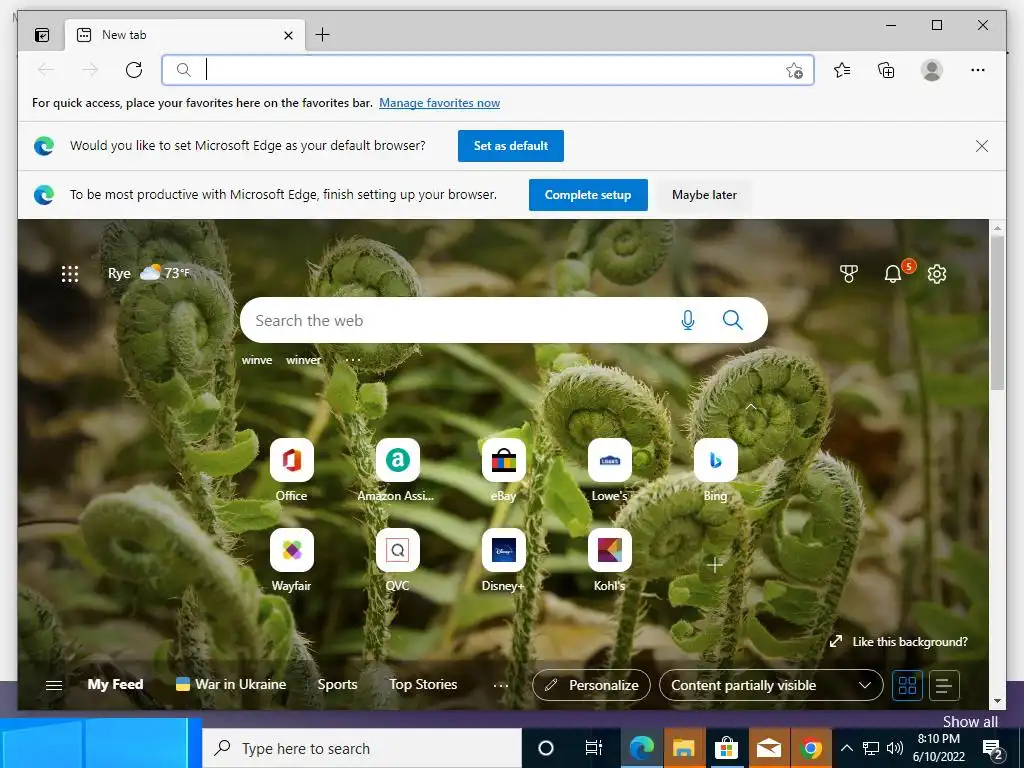Open Kohl's quick link
This screenshot has height=768, width=1024.
609,560
